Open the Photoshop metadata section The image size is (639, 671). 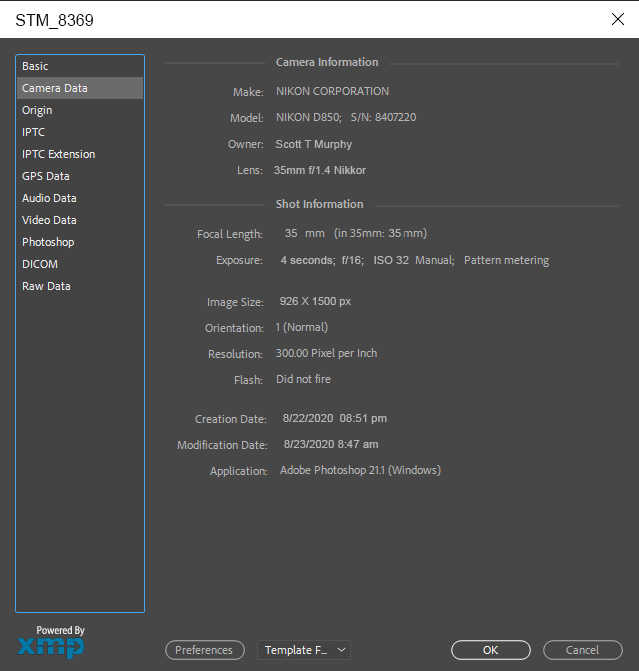(48, 242)
